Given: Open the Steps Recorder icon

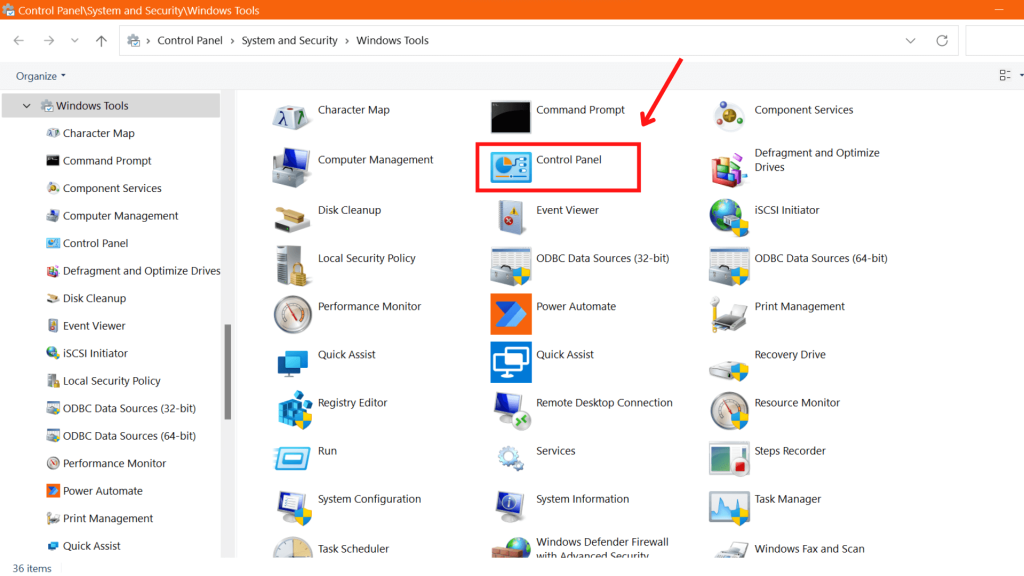Looking at the screenshot, I should [729, 458].
